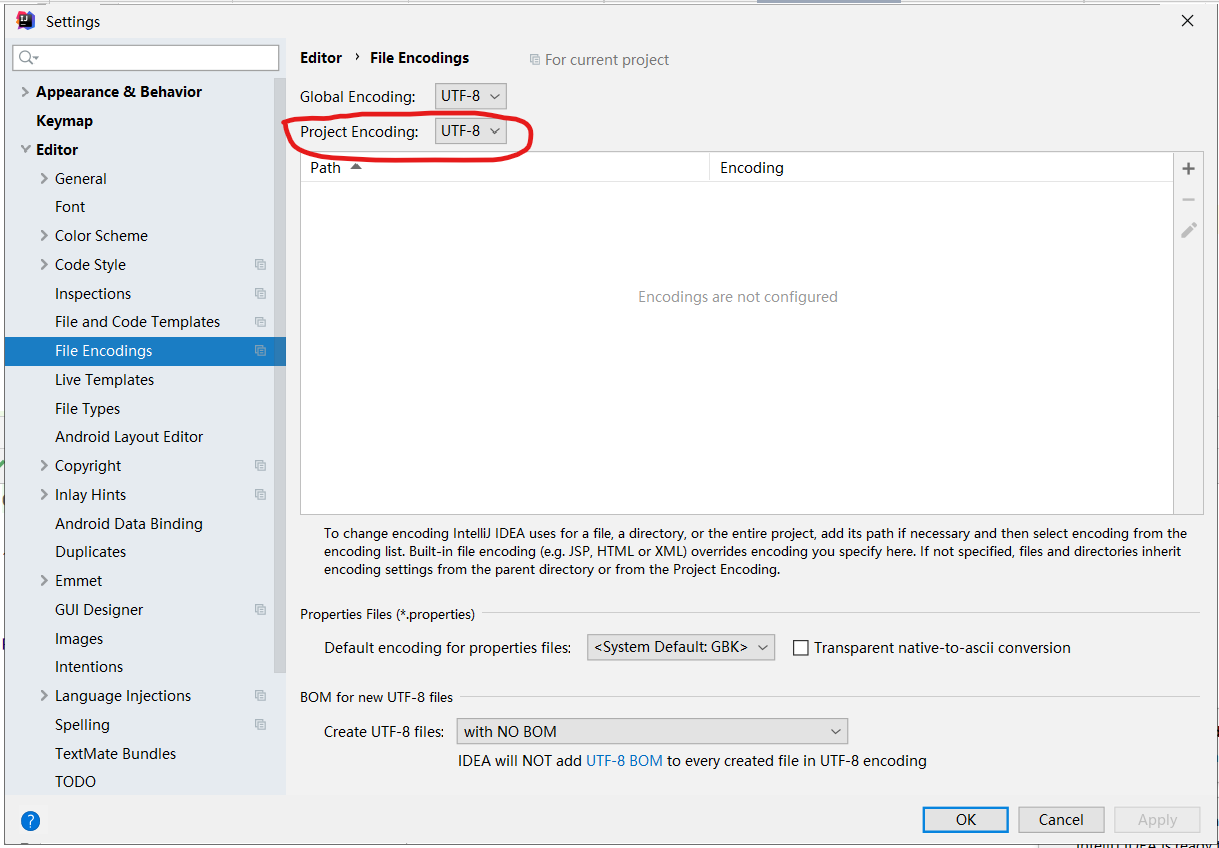Open the Global Encoding dropdown

[x=471, y=97]
